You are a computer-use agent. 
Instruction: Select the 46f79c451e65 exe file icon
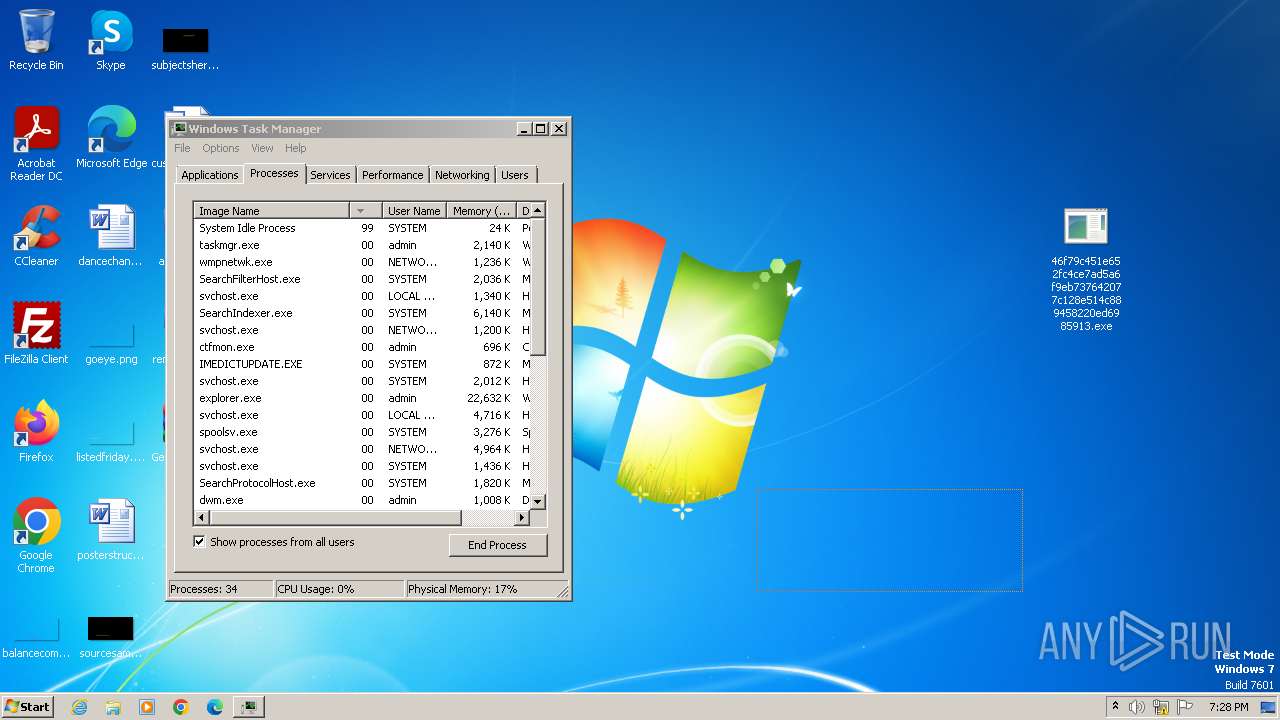[x=1086, y=270]
